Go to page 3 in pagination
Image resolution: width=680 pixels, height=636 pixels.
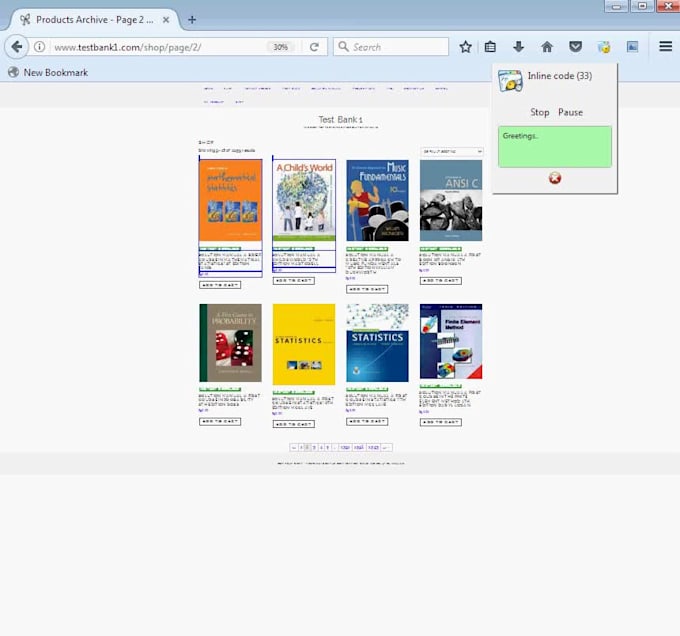[314, 447]
